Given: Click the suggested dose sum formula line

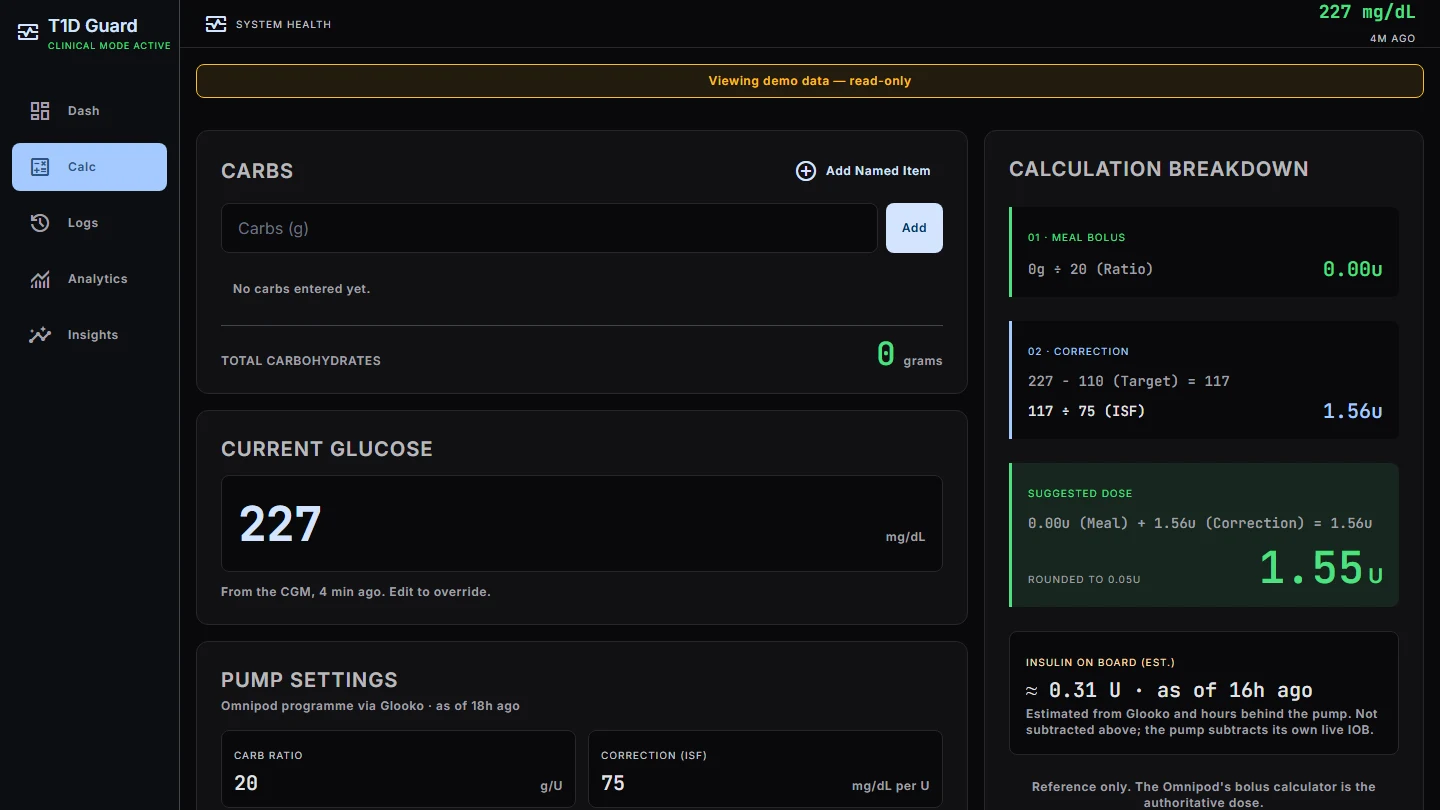Looking at the screenshot, I should [x=1200, y=523].
